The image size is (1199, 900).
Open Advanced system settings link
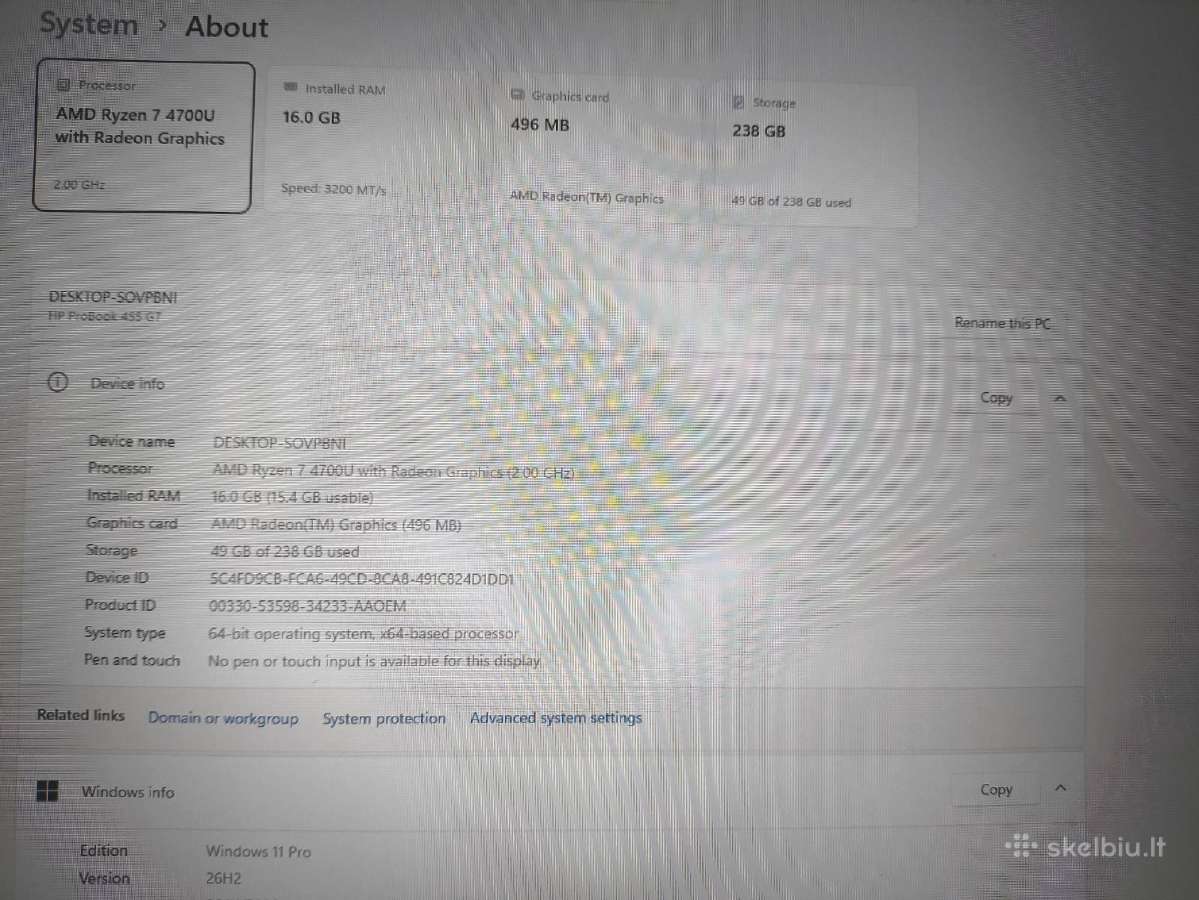point(556,719)
